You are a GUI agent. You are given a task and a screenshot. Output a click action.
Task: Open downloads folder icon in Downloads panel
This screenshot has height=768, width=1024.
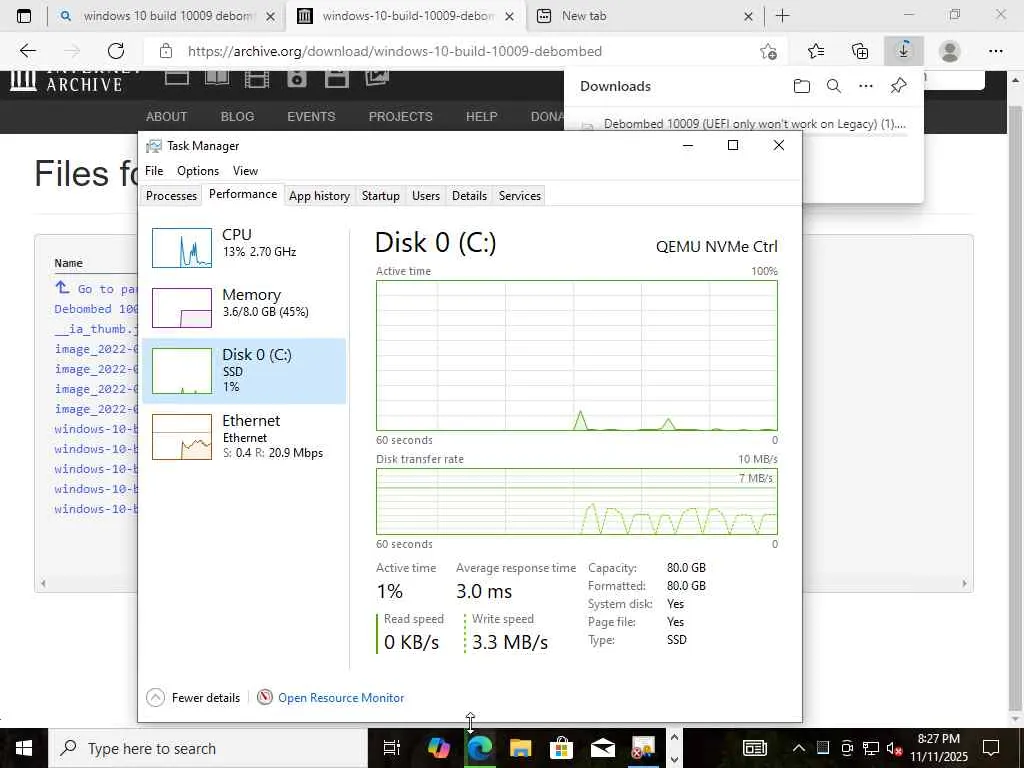pos(801,86)
